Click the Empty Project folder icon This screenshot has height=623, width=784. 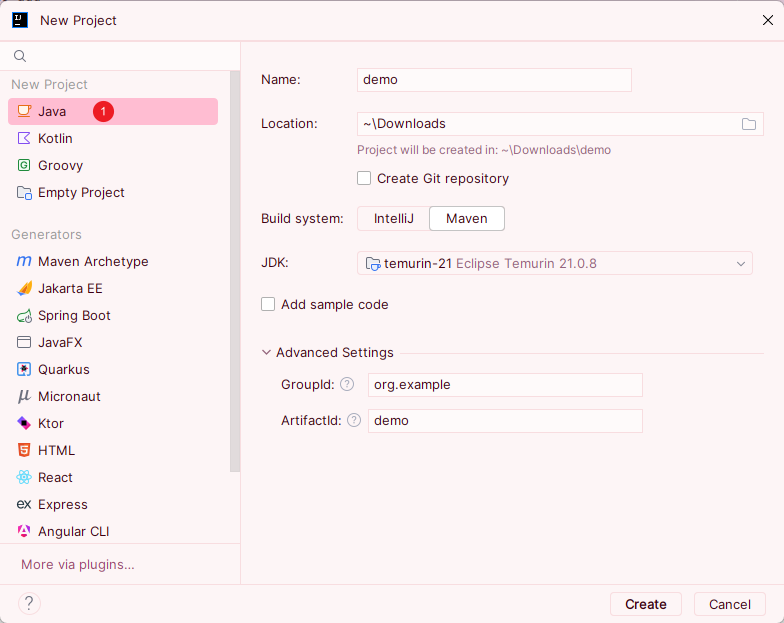coord(24,192)
